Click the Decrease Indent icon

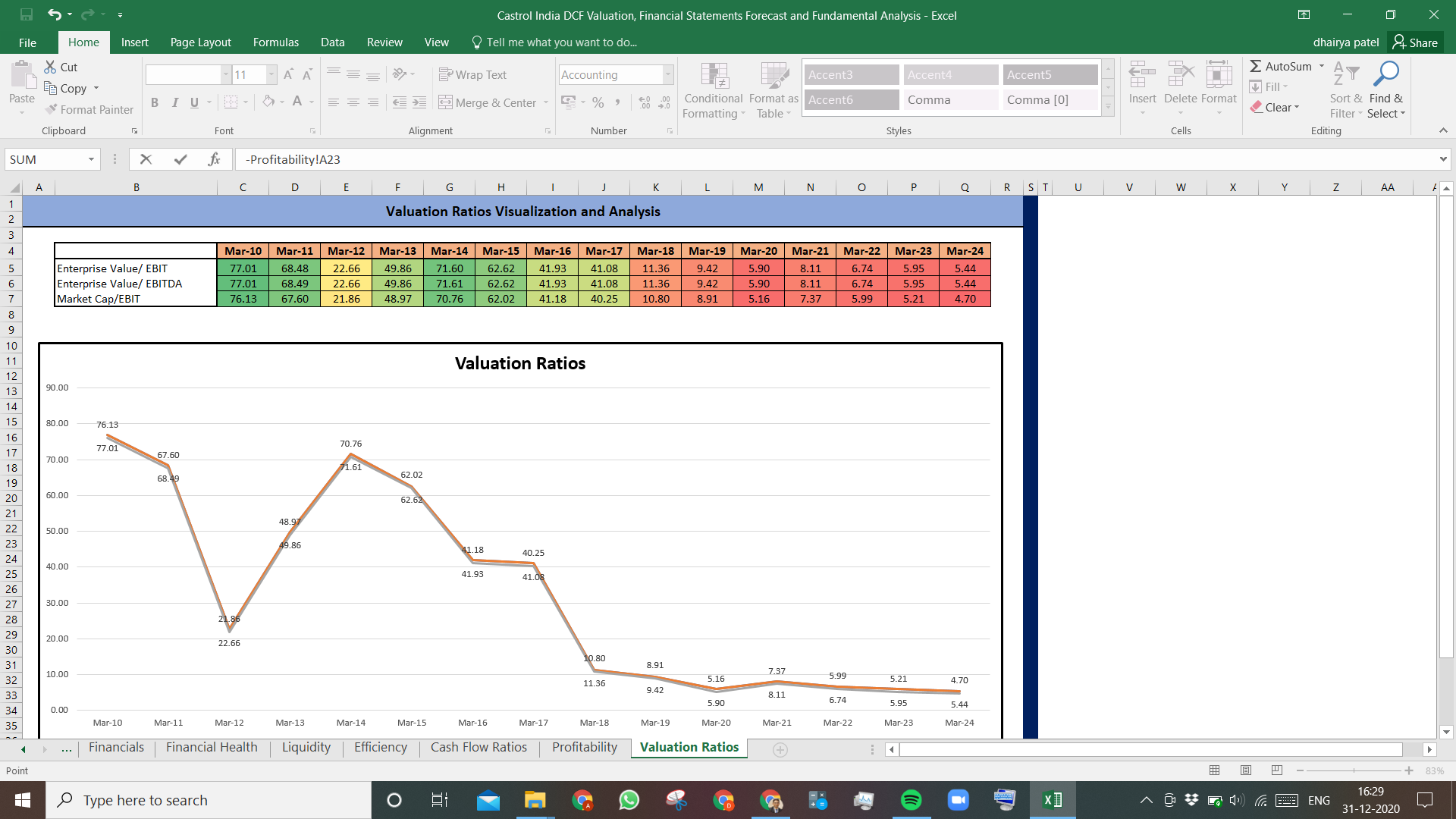(x=399, y=102)
